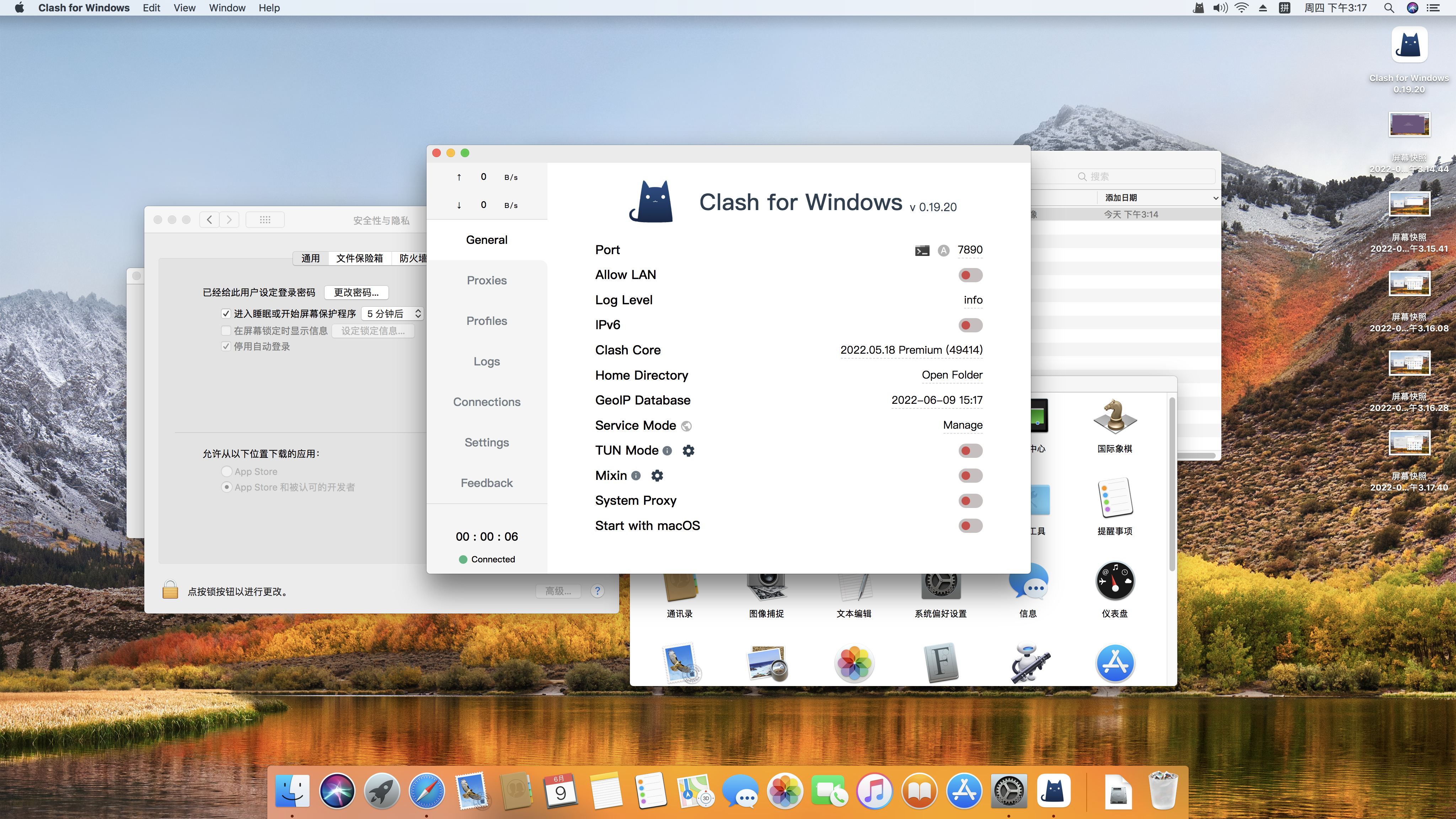Click the circled A icon beside Port
1456x819 pixels.
tap(943, 250)
